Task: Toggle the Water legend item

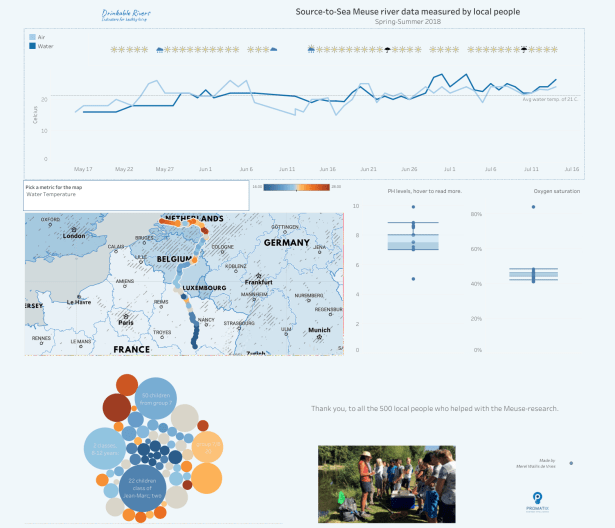Action: click(42, 45)
